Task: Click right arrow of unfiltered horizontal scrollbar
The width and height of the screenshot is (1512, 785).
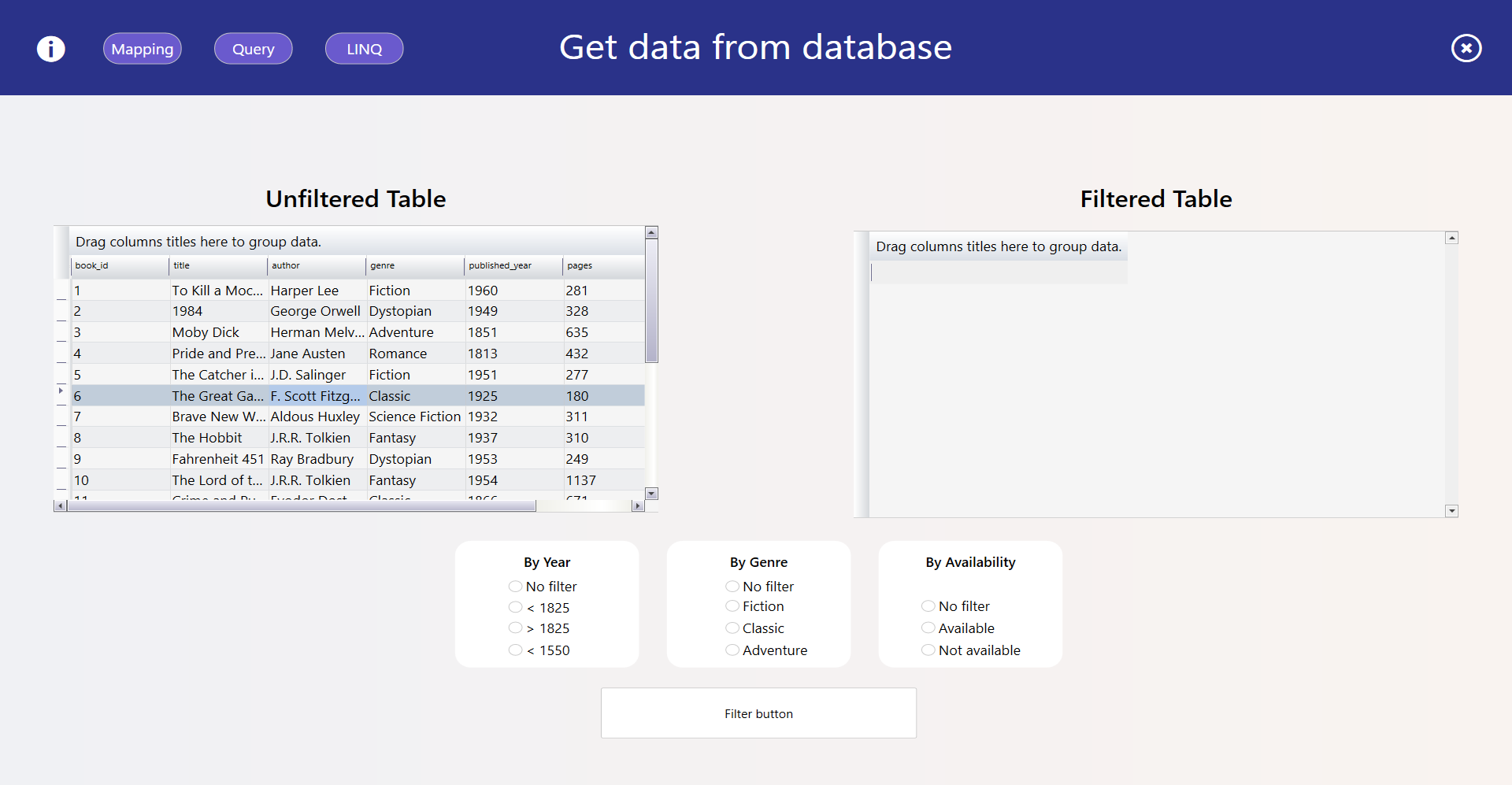Action: (638, 505)
